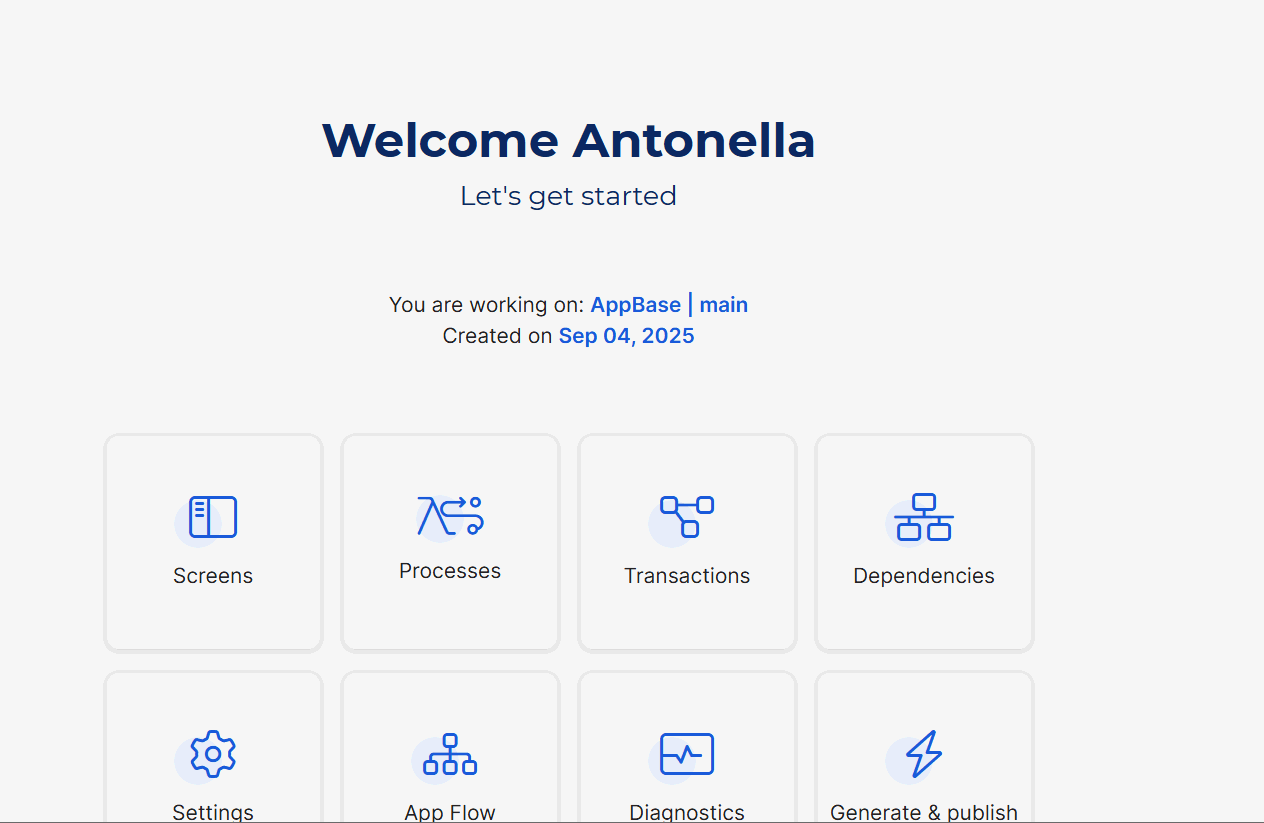Click the "Screens" tile label
Viewport: 1264px width, 823px height.
(213, 576)
